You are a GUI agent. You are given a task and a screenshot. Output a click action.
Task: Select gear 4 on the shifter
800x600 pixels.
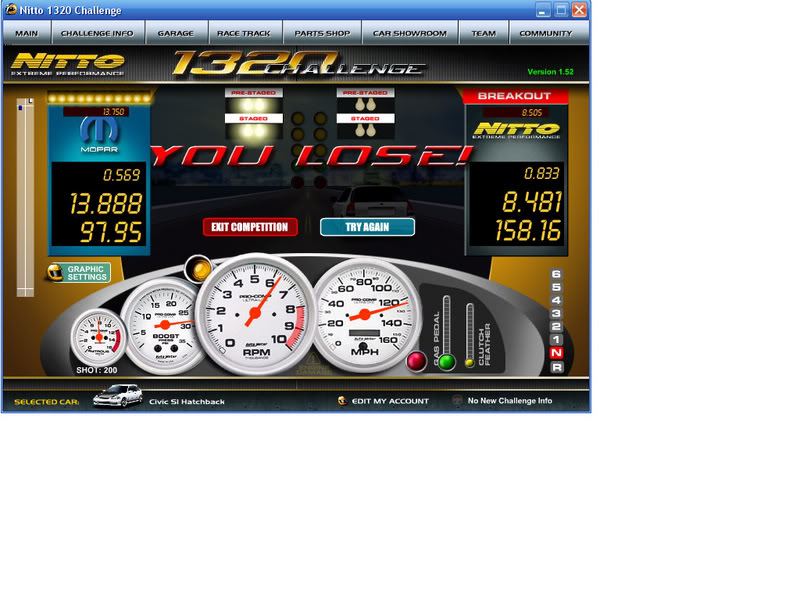(x=557, y=301)
